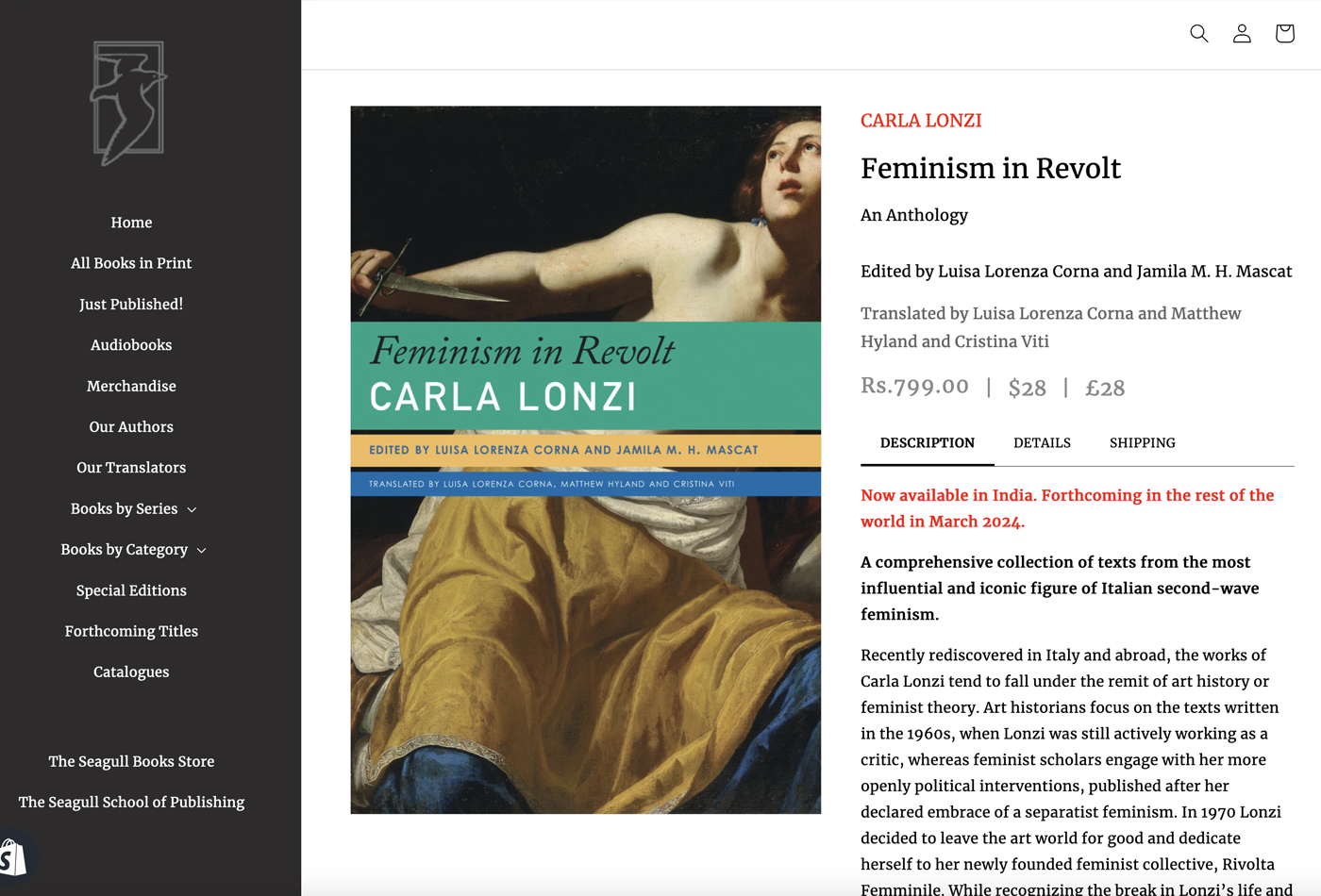Open the shopping cart icon
This screenshot has width=1321, height=896.
(x=1284, y=34)
